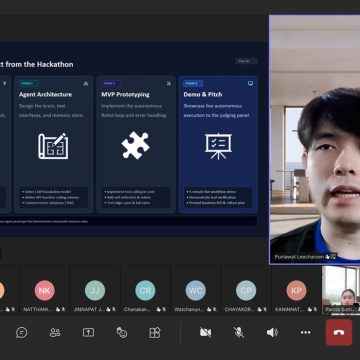
Task: Select the JJ participant avatar
Action: 95,290
